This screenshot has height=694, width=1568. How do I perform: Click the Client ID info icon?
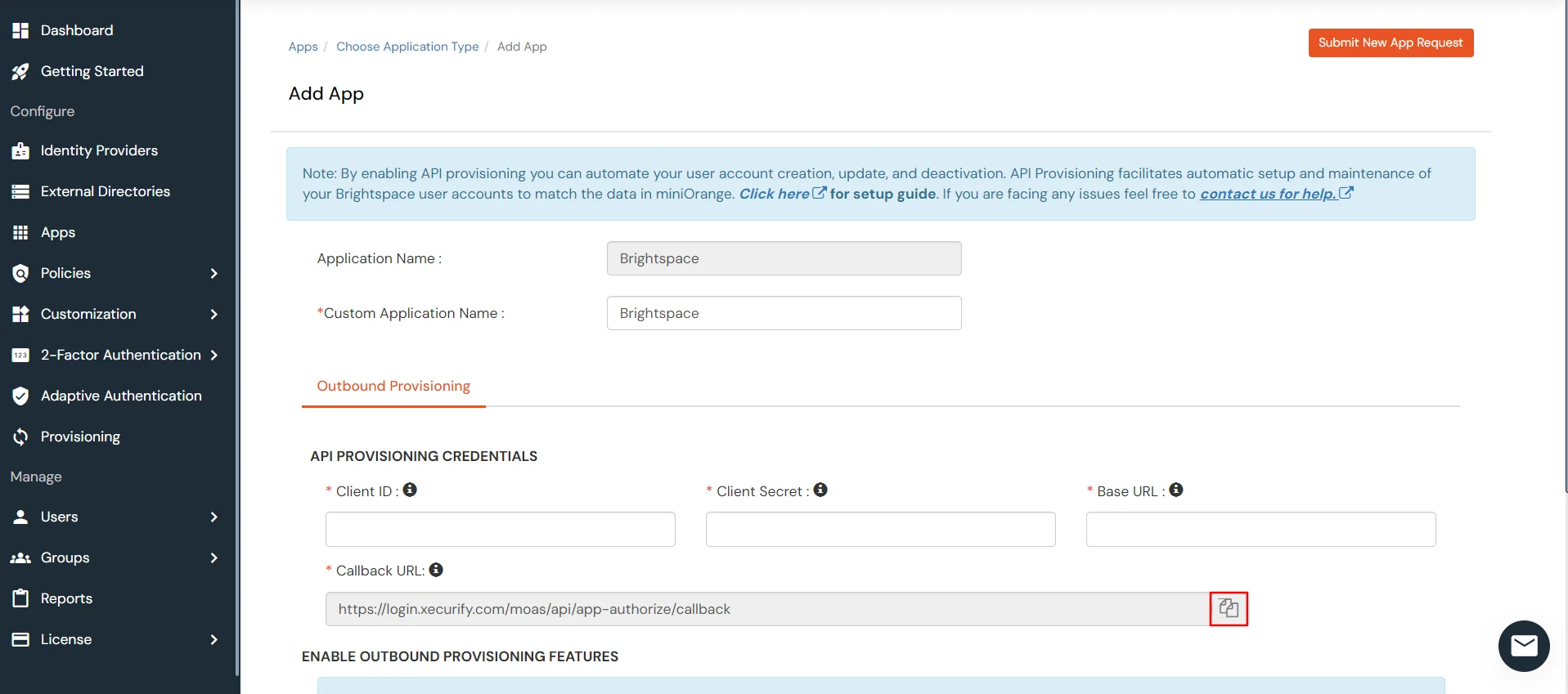pyautogui.click(x=410, y=490)
